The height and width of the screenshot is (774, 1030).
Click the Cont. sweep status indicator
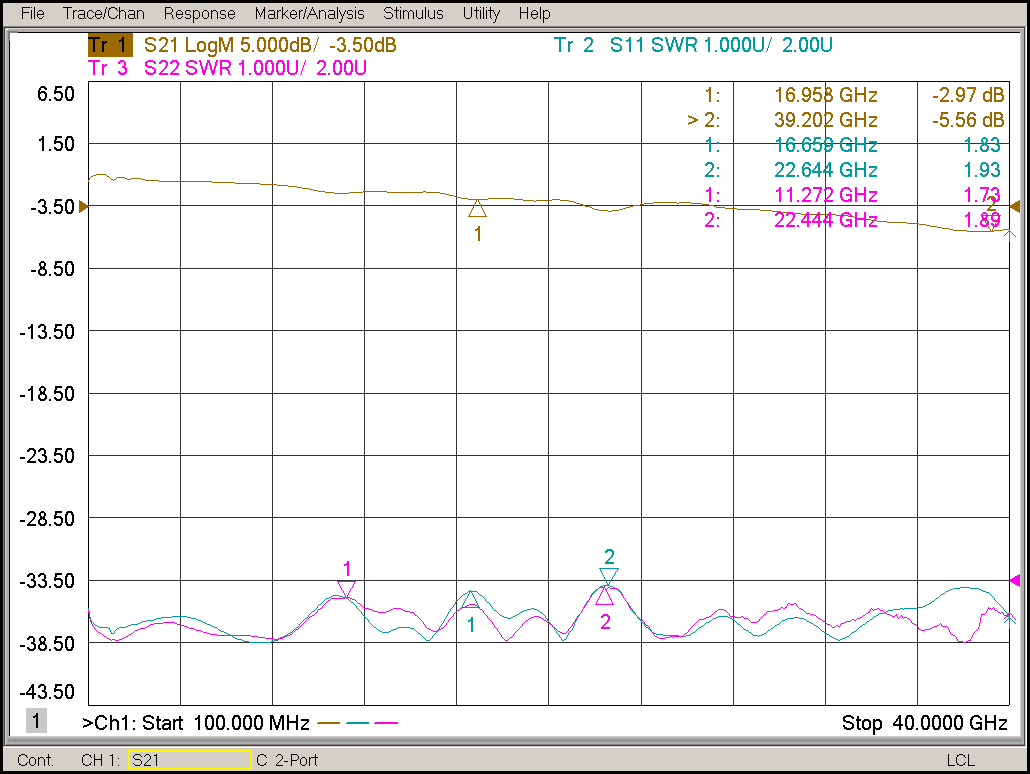36,760
